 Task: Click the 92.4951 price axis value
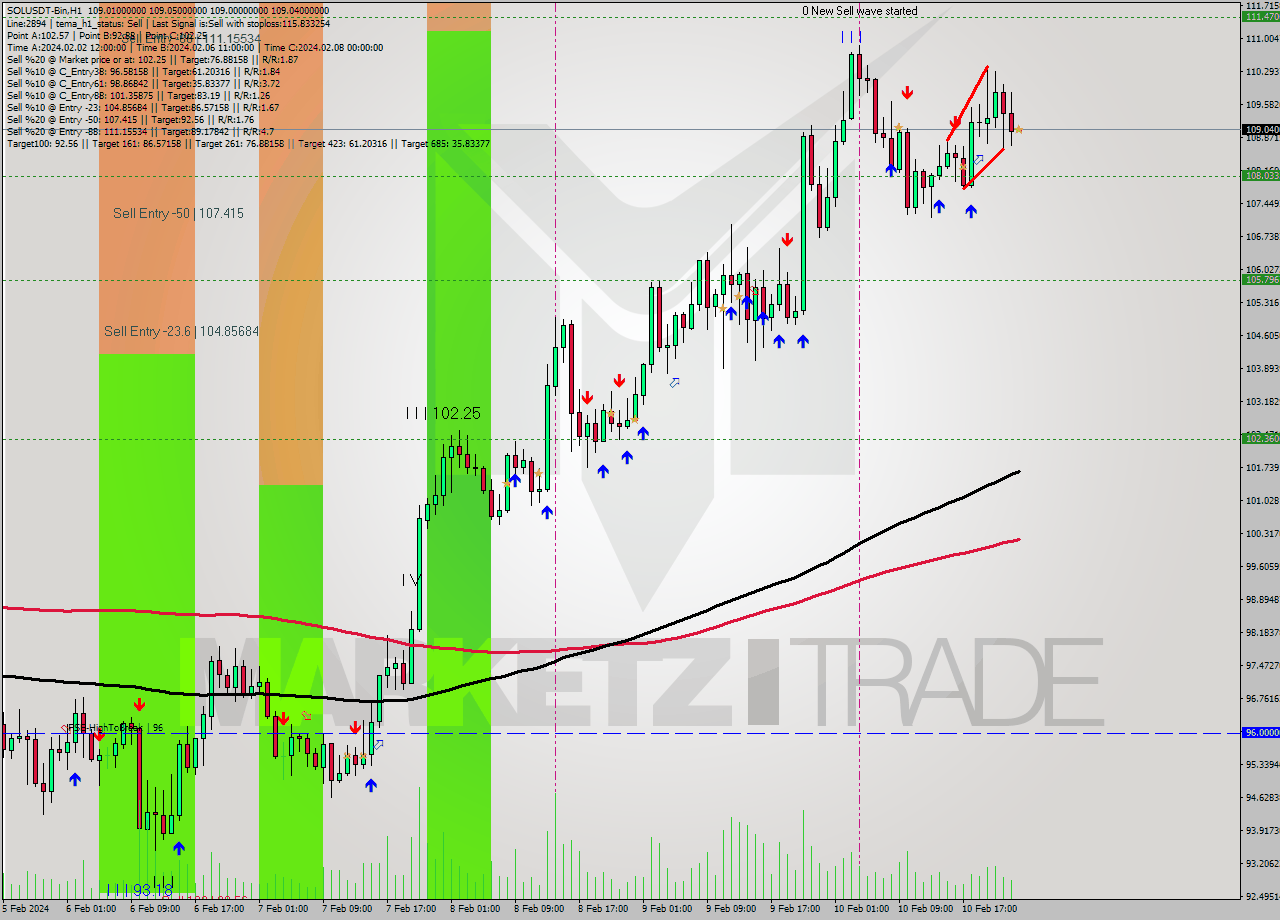[1262, 896]
